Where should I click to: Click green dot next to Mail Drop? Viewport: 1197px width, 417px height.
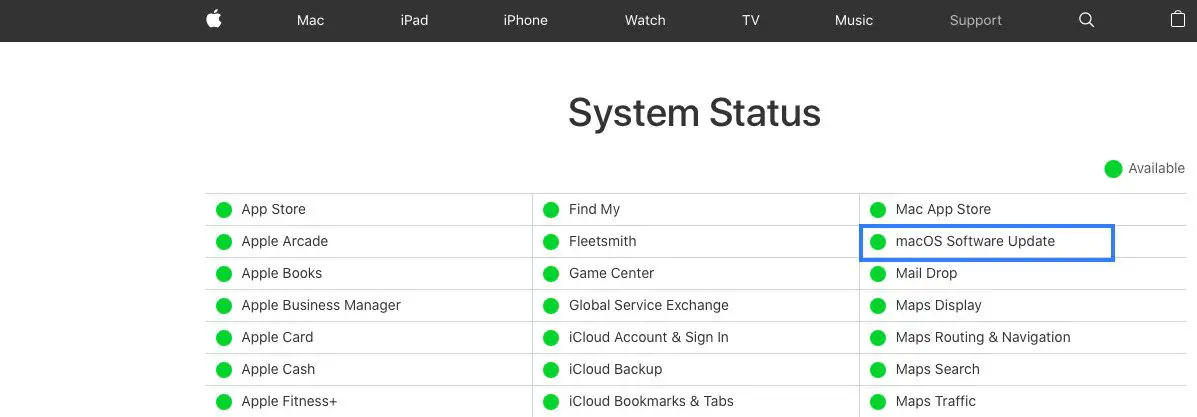(878, 274)
